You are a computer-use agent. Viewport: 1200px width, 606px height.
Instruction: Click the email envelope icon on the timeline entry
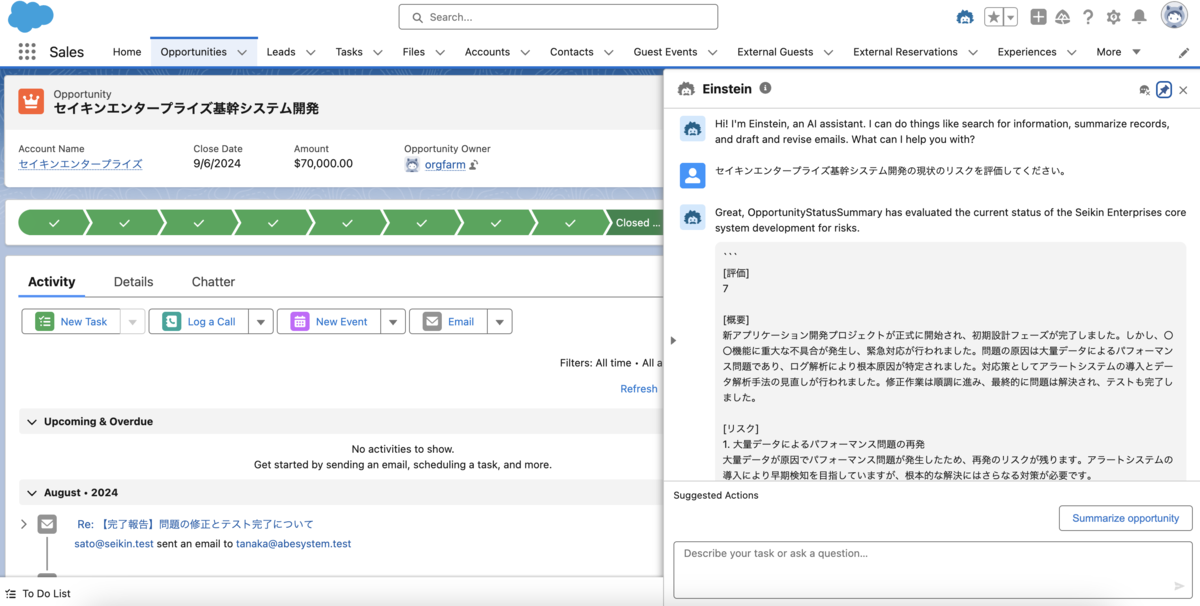click(x=47, y=524)
